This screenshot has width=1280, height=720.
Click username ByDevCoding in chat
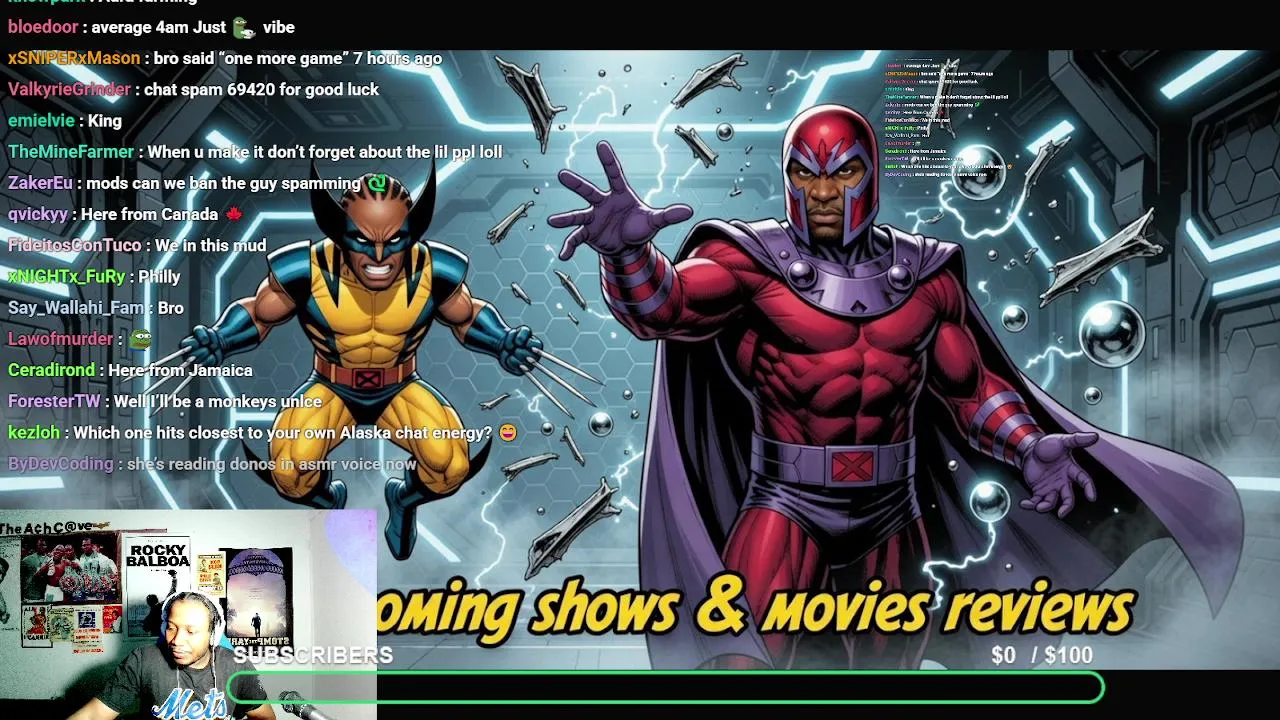(60, 464)
